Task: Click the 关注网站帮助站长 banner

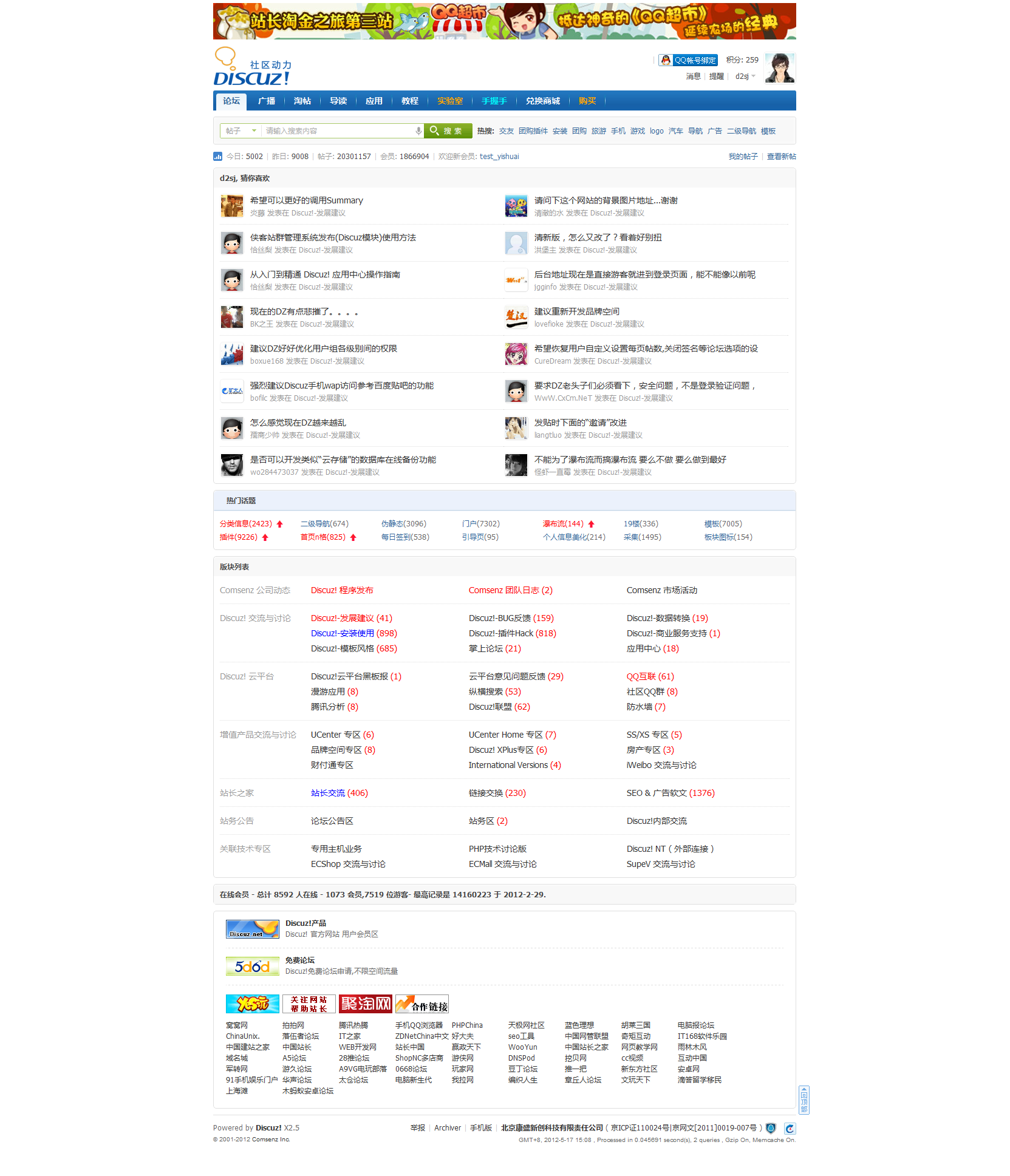Action: pos(309,1004)
